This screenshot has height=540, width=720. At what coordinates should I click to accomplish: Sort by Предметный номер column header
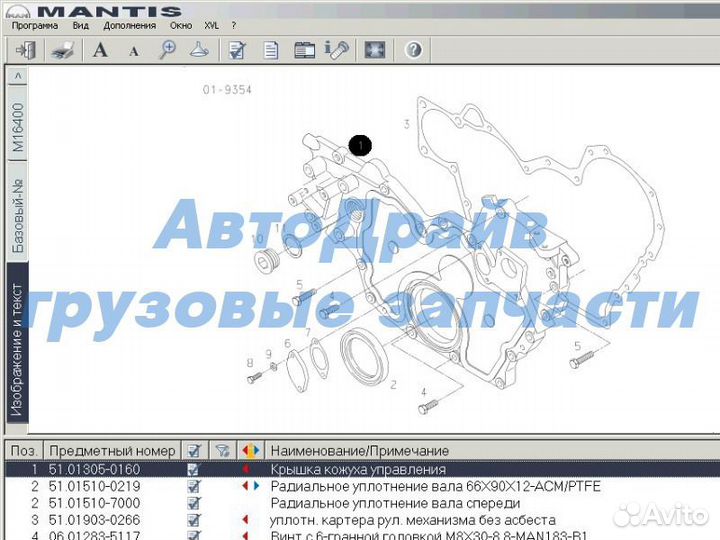click(112, 451)
